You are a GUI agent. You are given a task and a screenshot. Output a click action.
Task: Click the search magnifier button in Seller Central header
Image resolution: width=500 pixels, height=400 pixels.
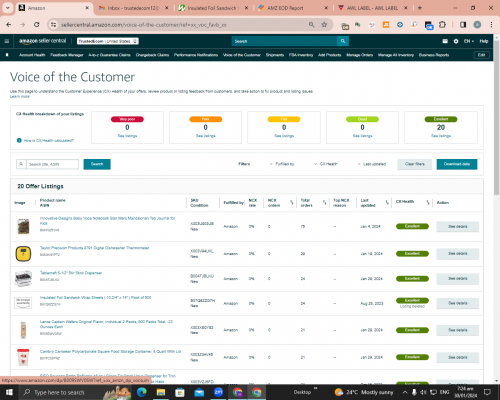coord(343,41)
